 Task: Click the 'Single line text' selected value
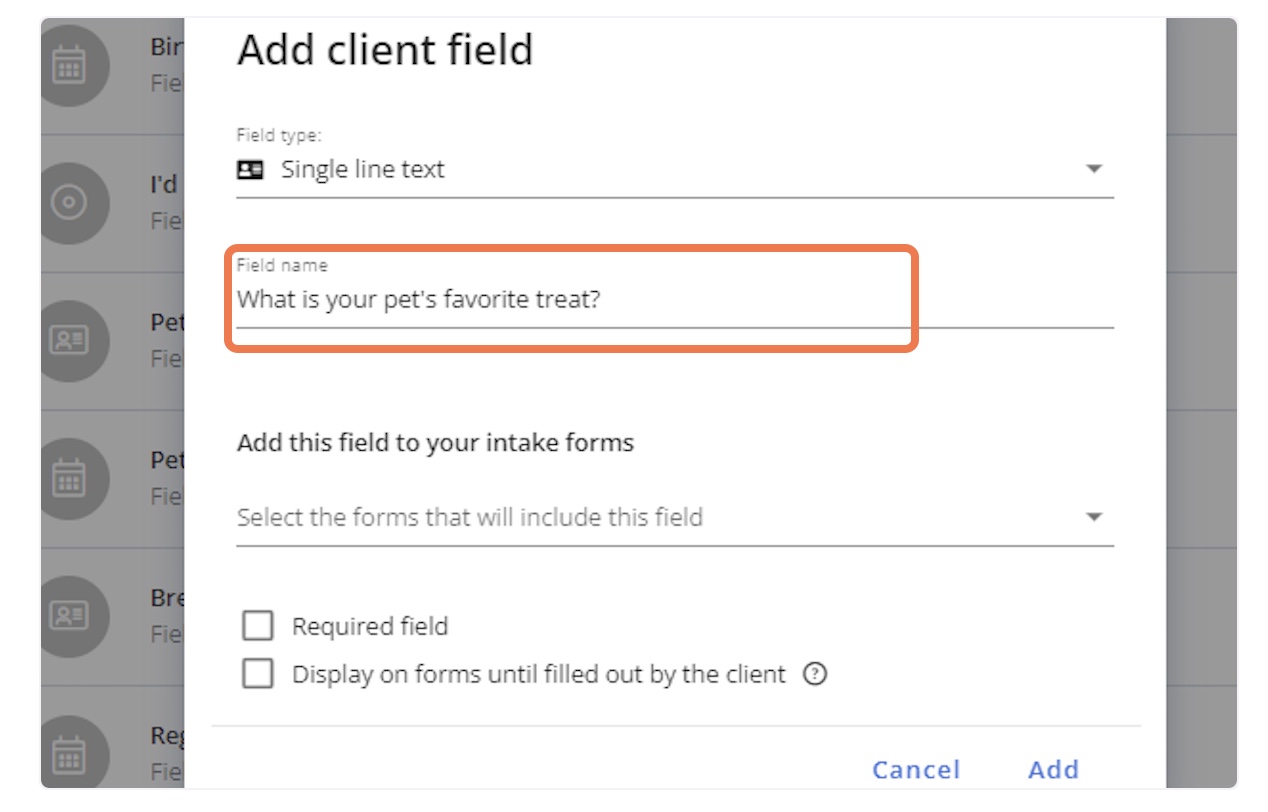pyautogui.click(x=363, y=170)
